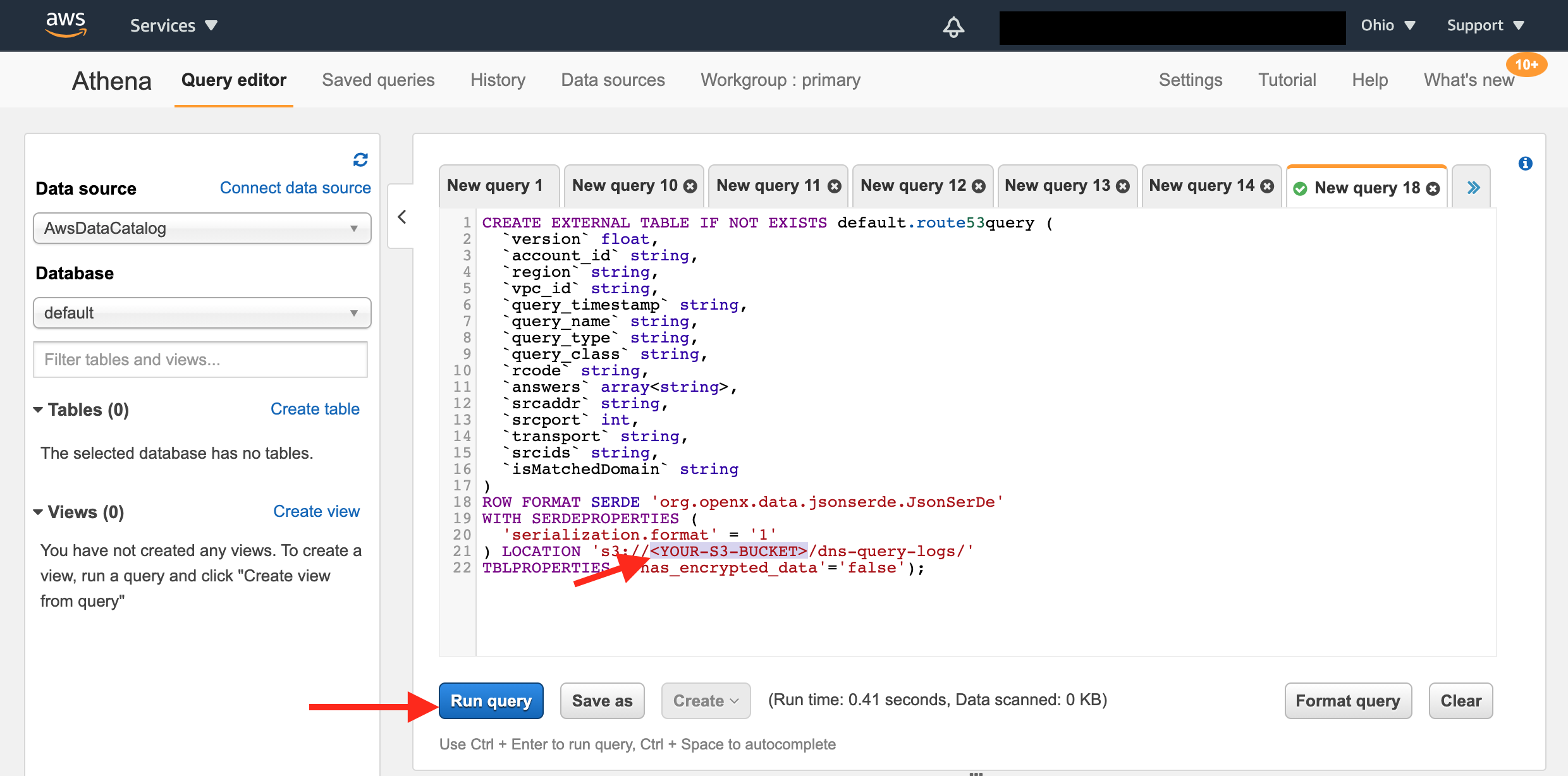Open the notifications bell
This screenshot has width=1568, height=776.
click(x=954, y=27)
